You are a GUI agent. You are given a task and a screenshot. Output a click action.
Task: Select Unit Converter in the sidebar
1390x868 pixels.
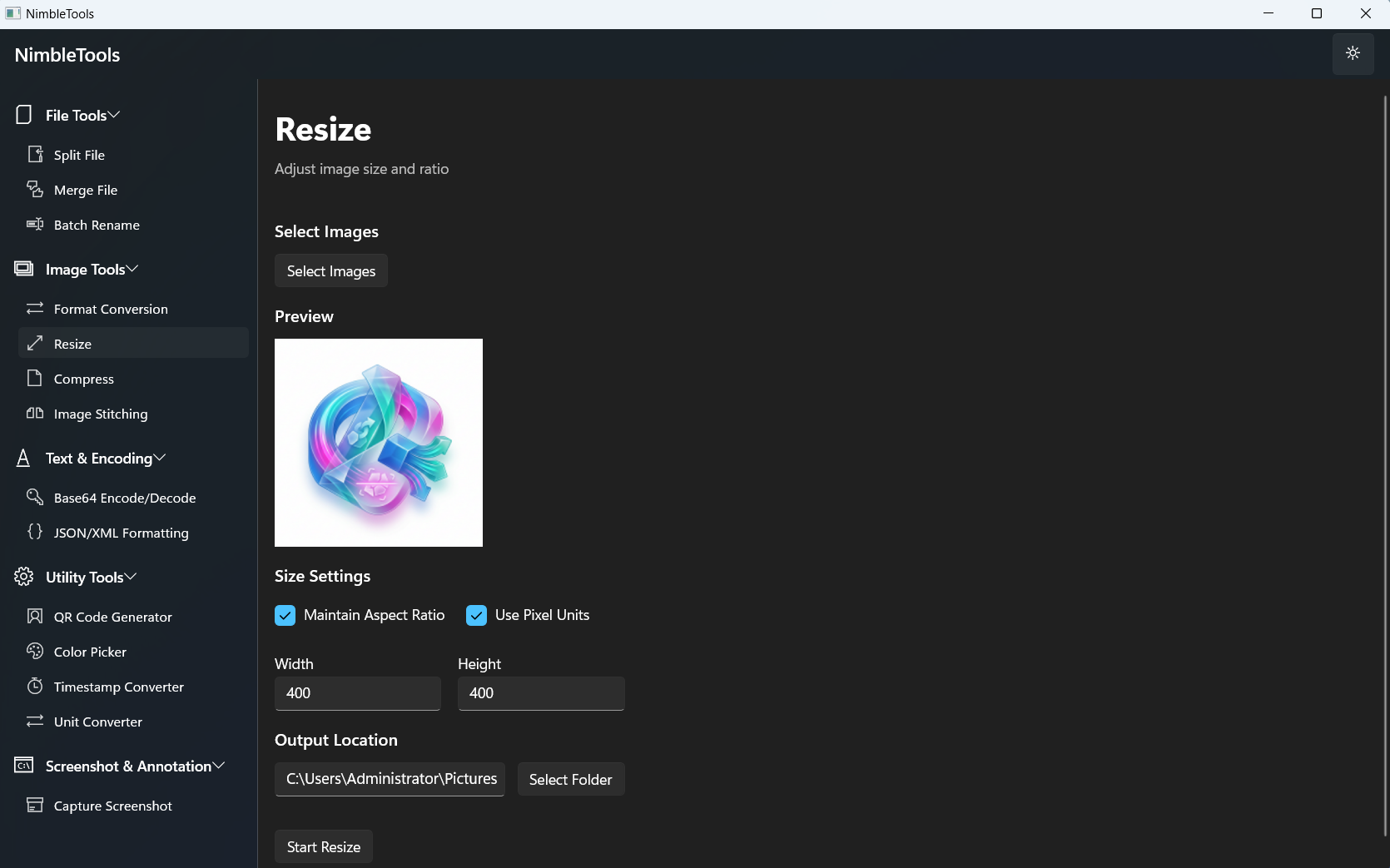click(97, 722)
